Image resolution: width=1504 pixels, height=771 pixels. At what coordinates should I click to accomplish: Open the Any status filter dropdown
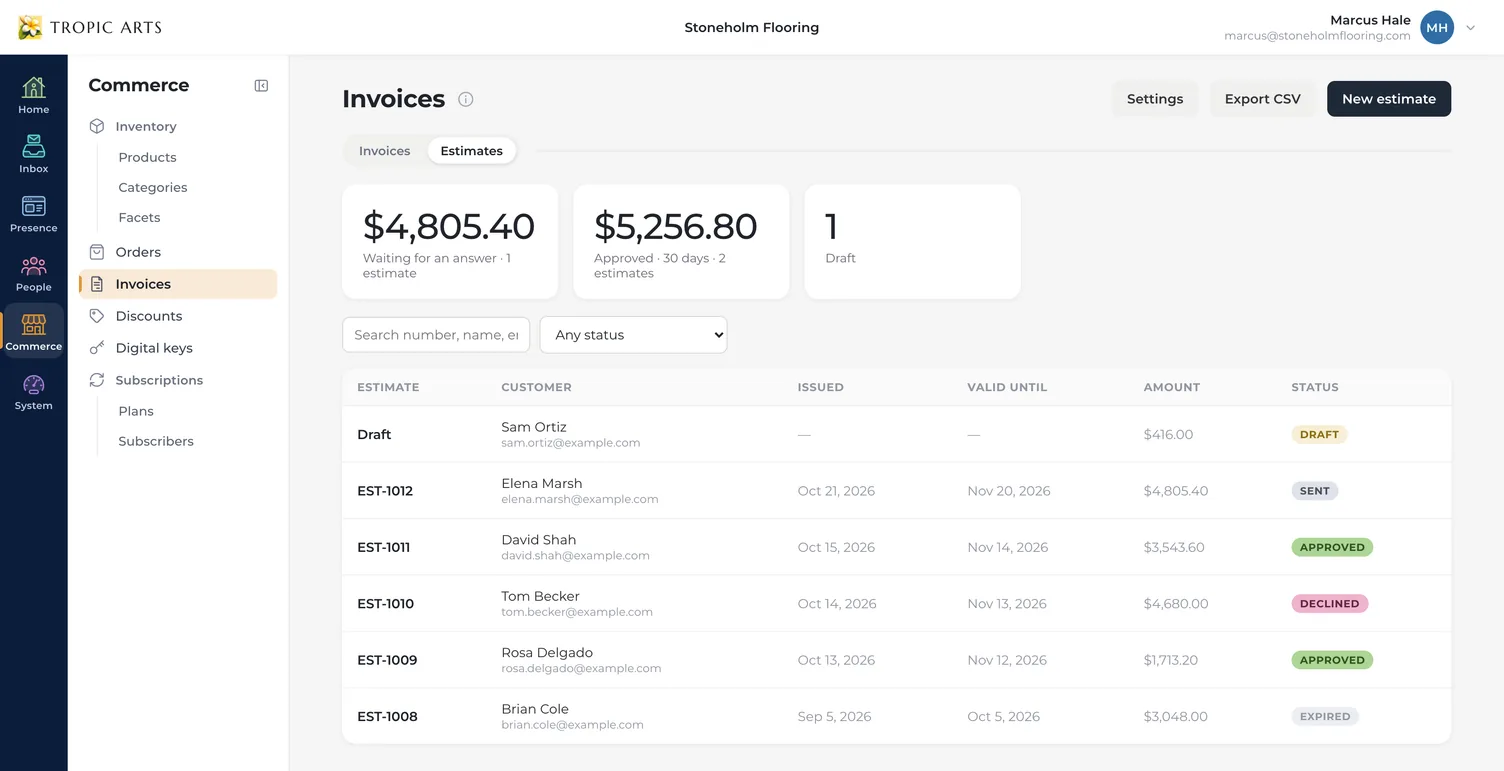pos(633,335)
